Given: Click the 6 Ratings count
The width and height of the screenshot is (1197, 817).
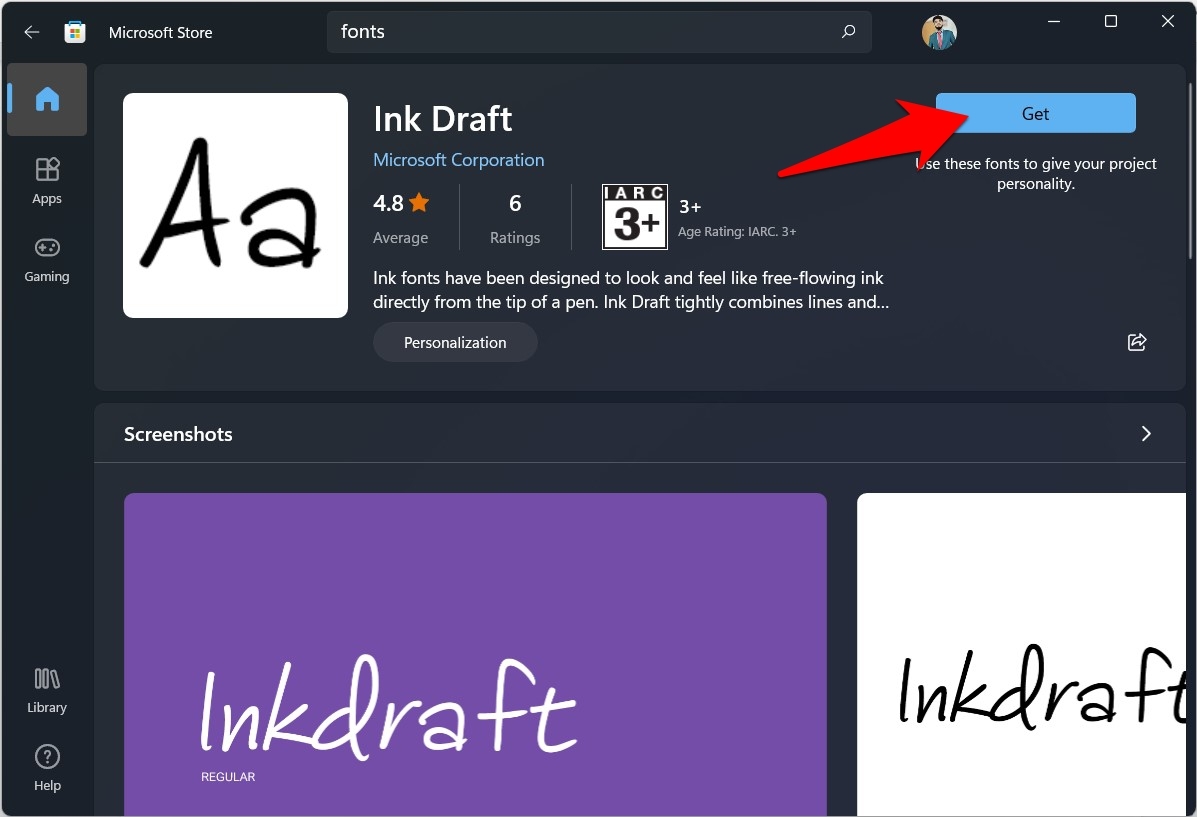Looking at the screenshot, I should coord(515,218).
